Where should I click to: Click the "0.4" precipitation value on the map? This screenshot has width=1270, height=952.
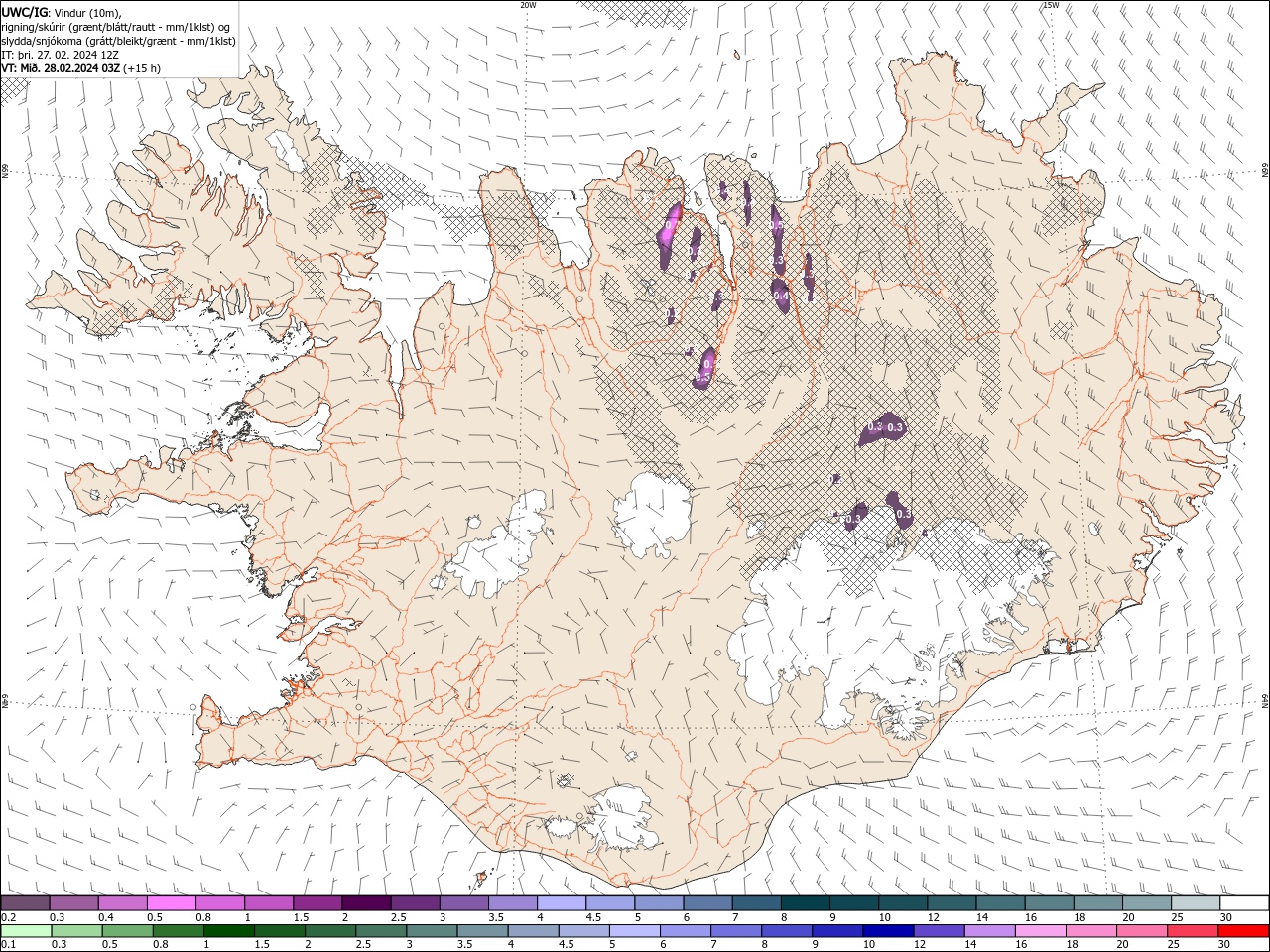coord(780,296)
